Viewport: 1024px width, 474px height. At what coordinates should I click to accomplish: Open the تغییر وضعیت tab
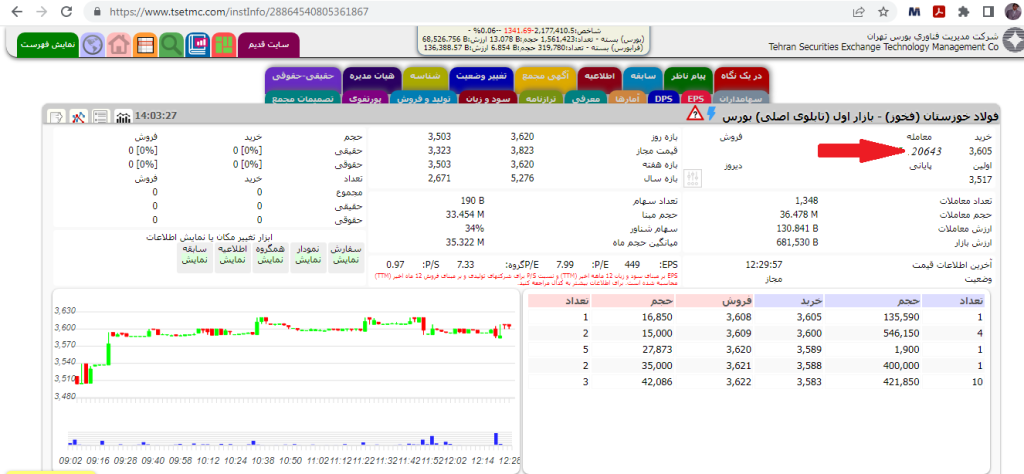click(x=481, y=77)
